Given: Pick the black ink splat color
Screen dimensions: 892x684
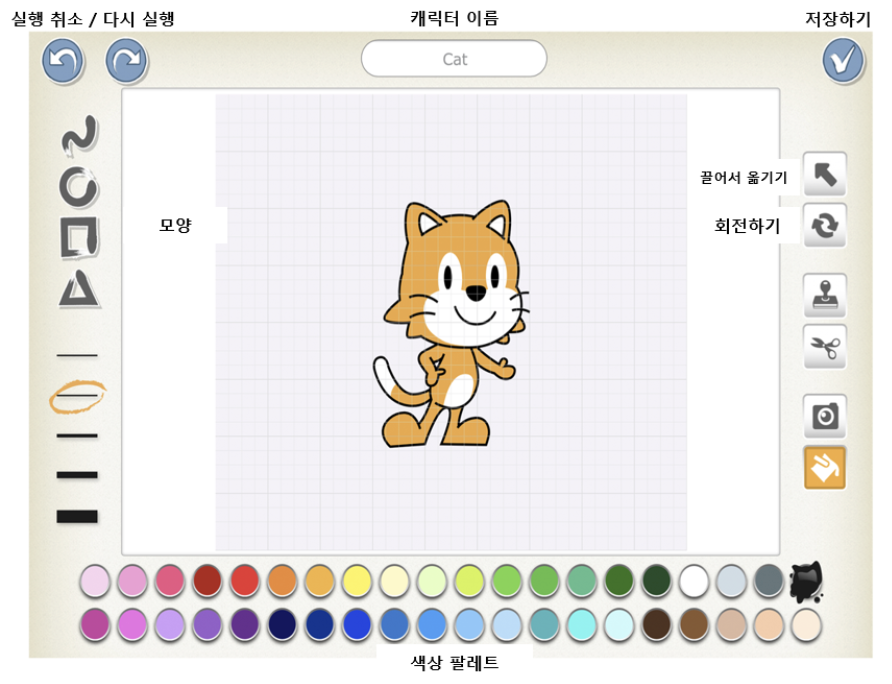Looking at the screenshot, I should [x=806, y=582].
